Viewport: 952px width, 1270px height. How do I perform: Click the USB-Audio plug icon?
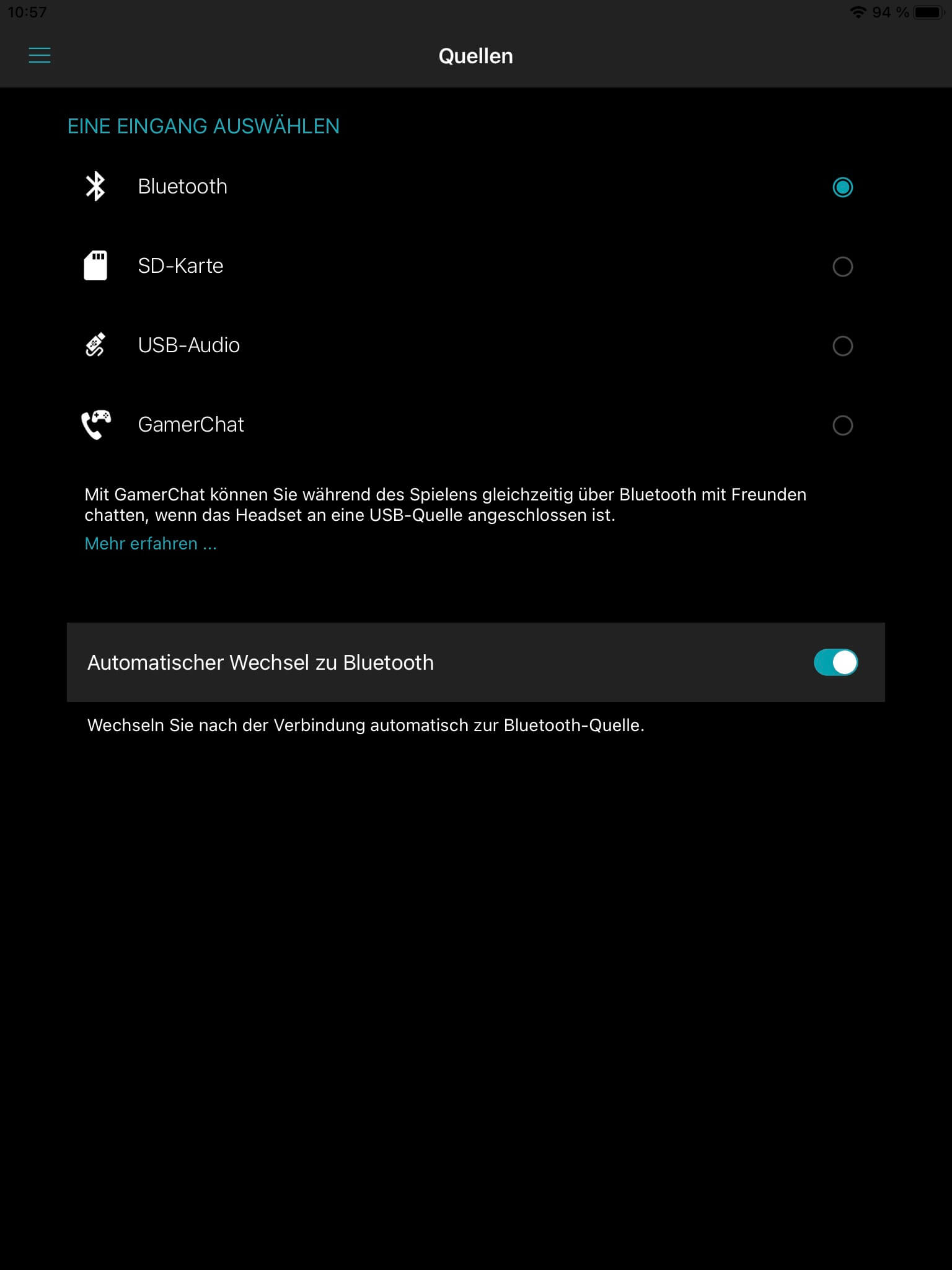coord(95,345)
